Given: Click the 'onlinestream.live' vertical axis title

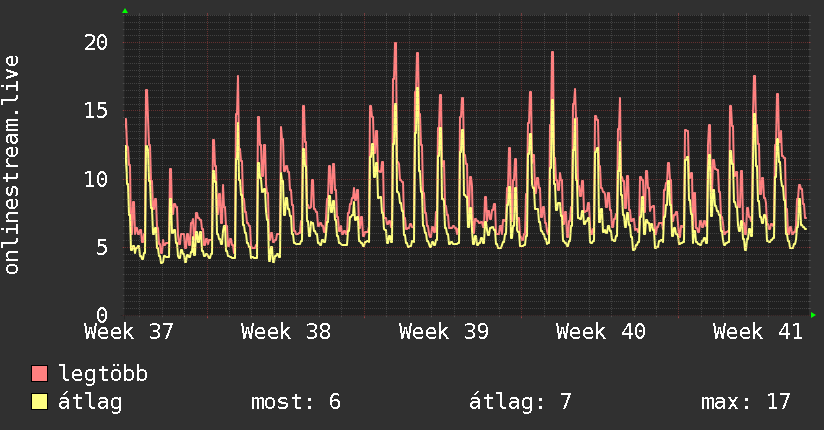Looking at the screenshot, I should pyautogui.click(x=11, y=165).
